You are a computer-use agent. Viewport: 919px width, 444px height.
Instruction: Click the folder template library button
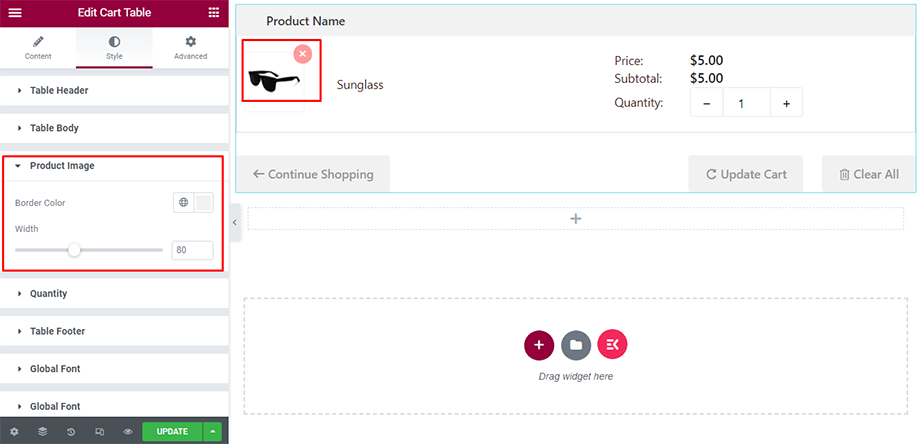coord(575,345)
